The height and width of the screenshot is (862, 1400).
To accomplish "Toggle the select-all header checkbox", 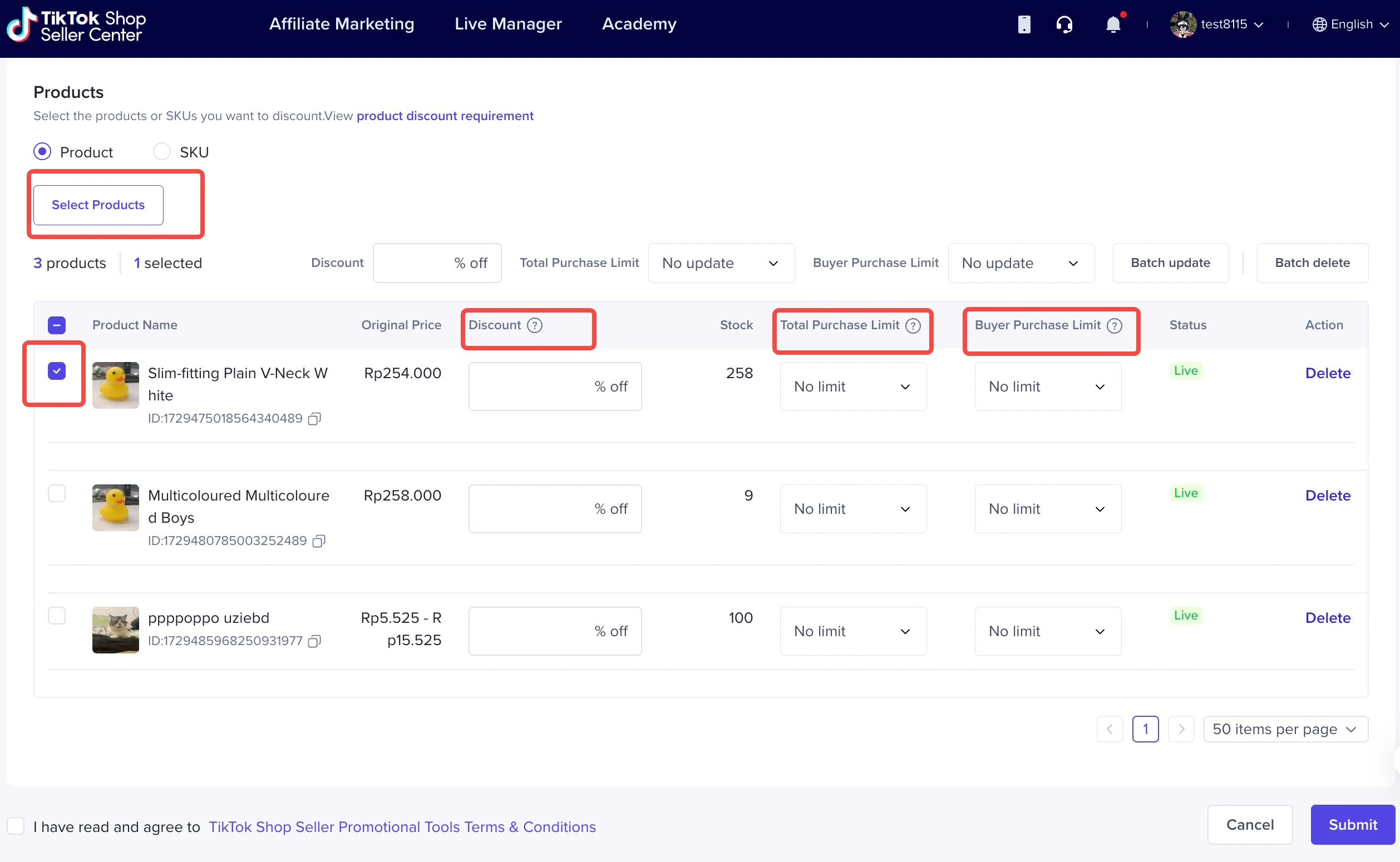I will [56, 325].
